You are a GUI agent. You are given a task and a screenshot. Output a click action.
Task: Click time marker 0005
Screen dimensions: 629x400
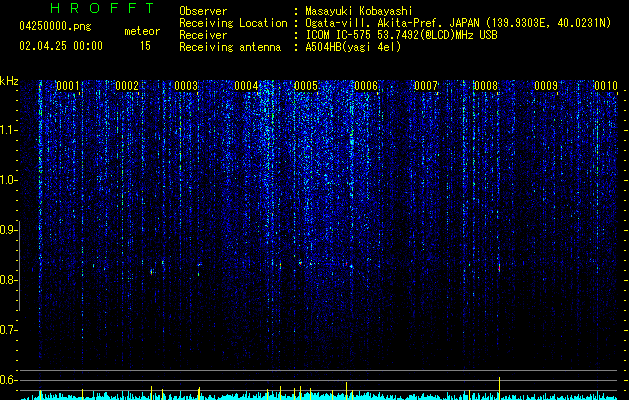tap(306, 86)
